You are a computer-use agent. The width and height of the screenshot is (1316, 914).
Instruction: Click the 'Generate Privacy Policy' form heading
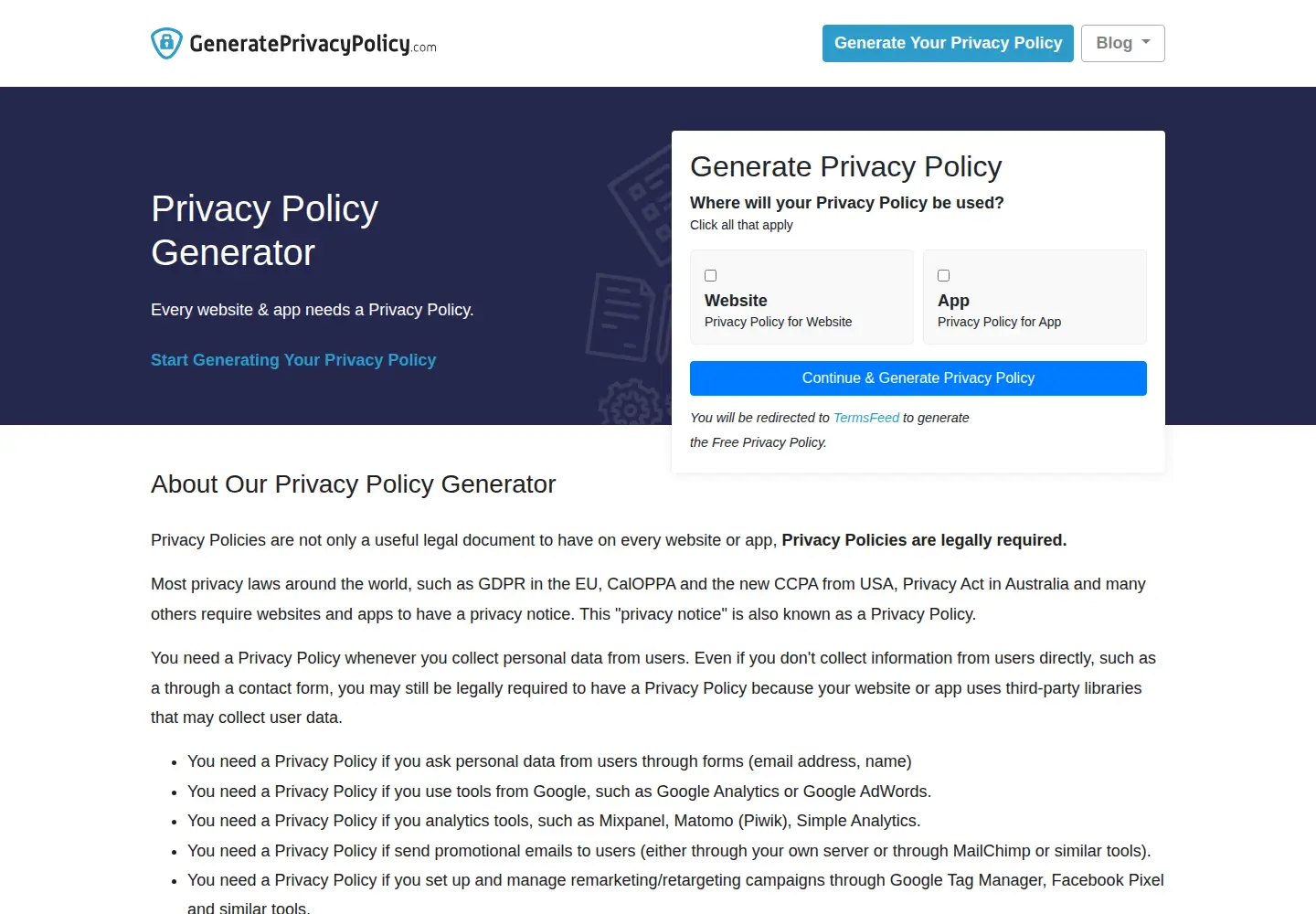846,166
